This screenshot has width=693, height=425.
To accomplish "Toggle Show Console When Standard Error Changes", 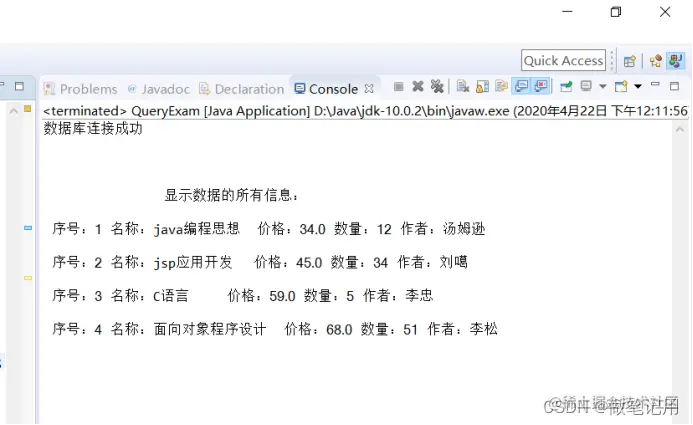I will (x=541, y=86).
